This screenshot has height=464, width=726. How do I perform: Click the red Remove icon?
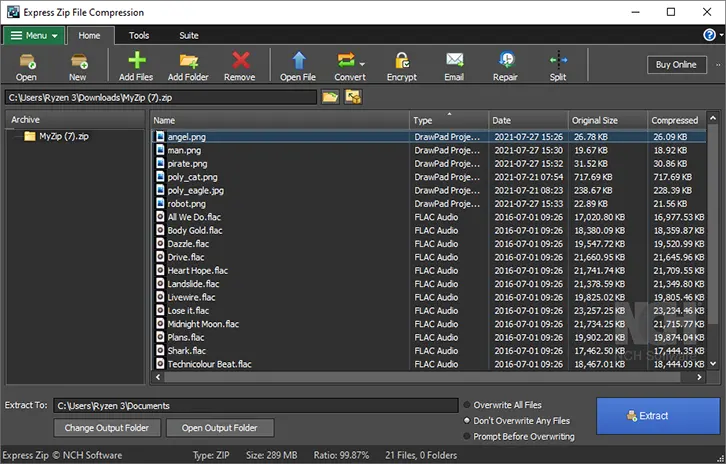click(x=240, y=60)
